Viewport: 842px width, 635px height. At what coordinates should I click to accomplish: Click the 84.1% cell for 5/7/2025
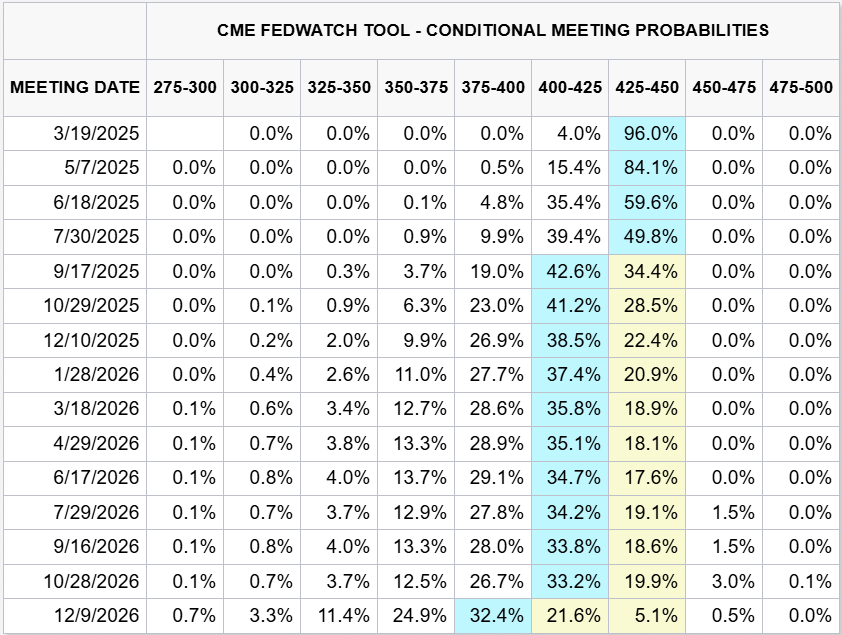[x=647, y=168]
